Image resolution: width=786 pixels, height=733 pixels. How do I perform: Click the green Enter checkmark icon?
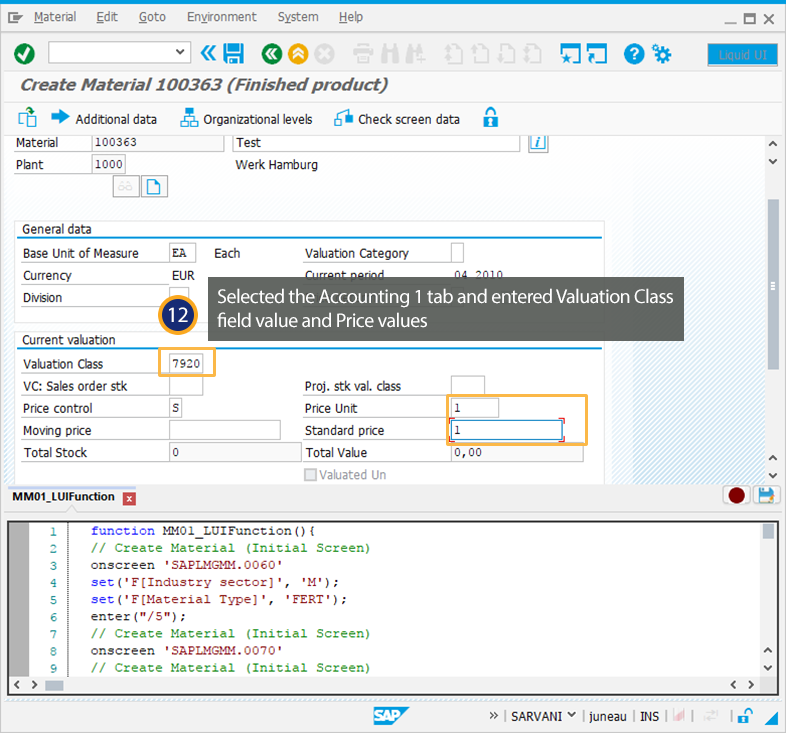[x=24, y=54]
